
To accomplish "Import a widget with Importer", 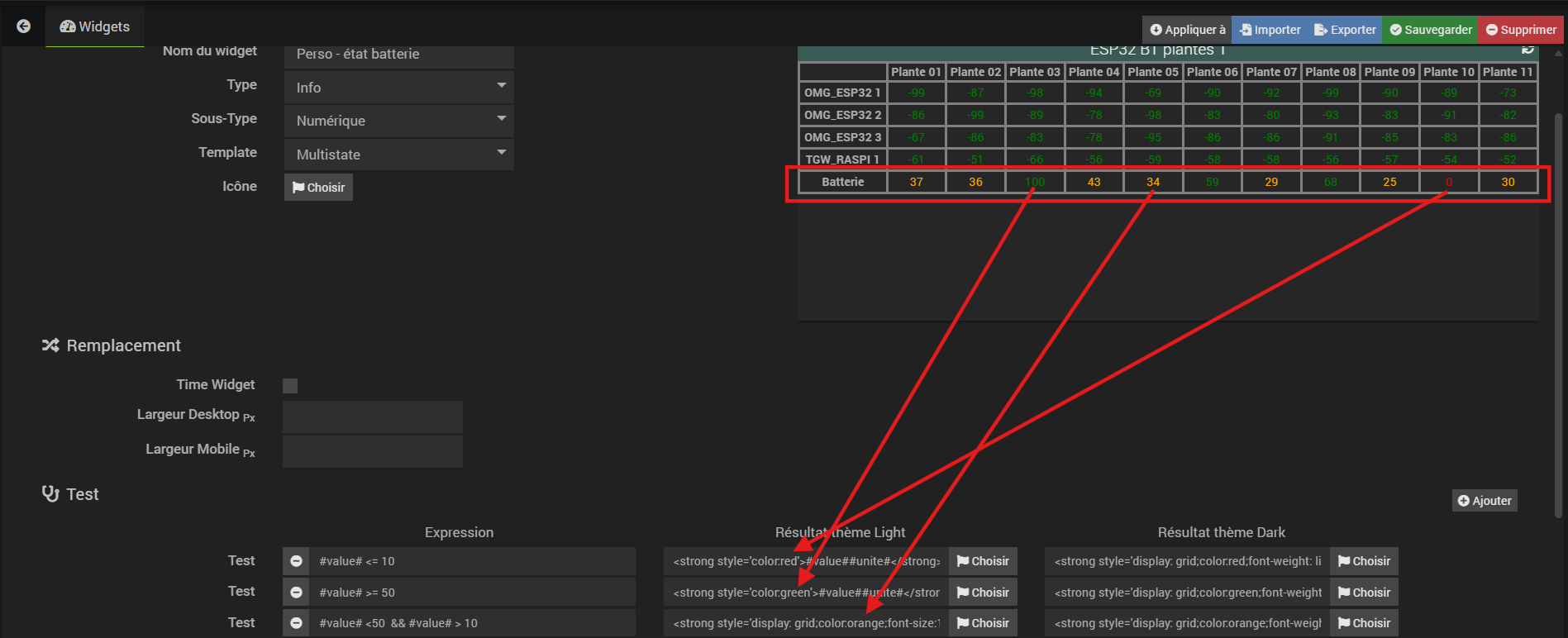I will [x=1270, y=30].
